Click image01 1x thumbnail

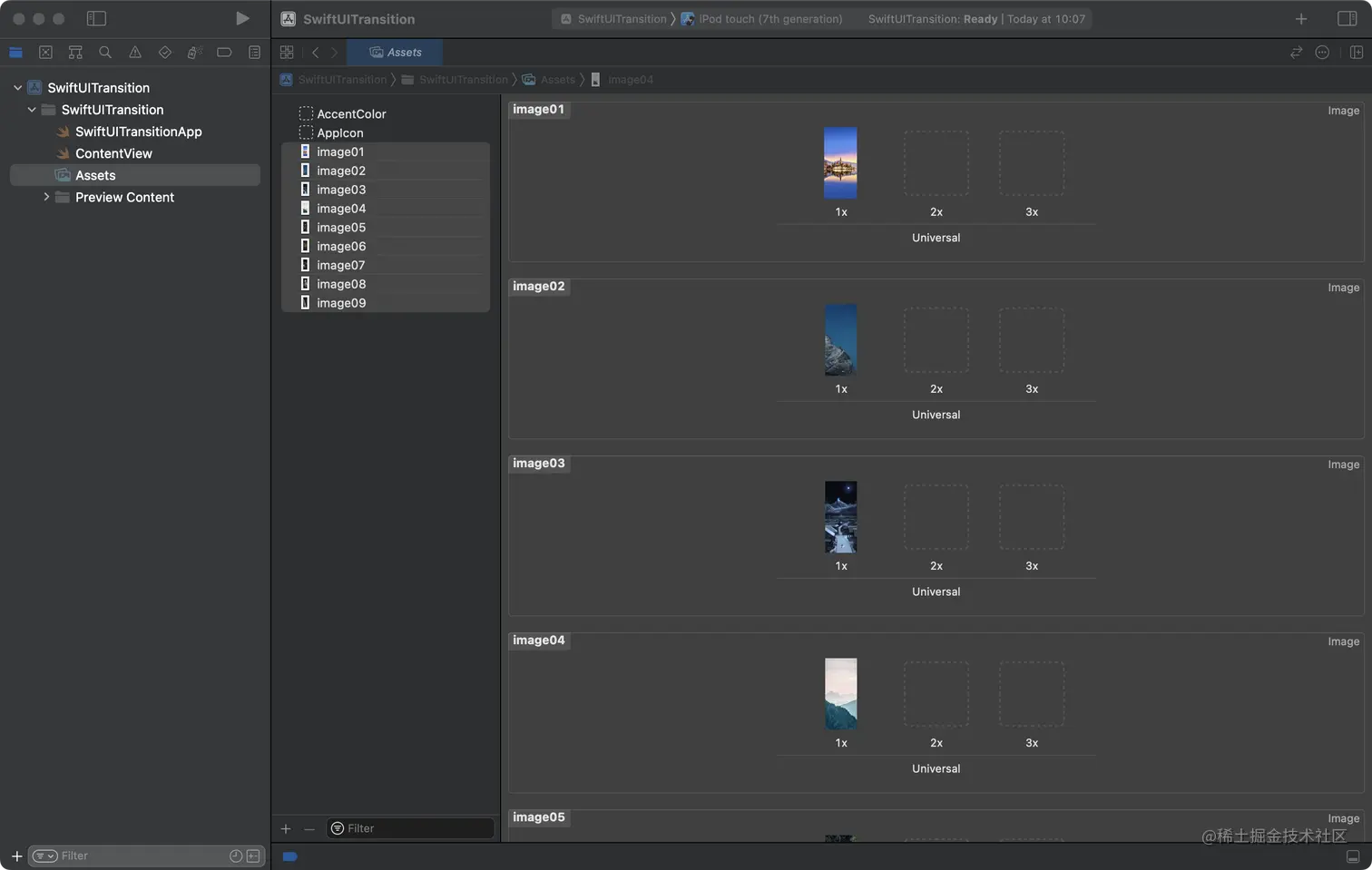pos(840,163)
